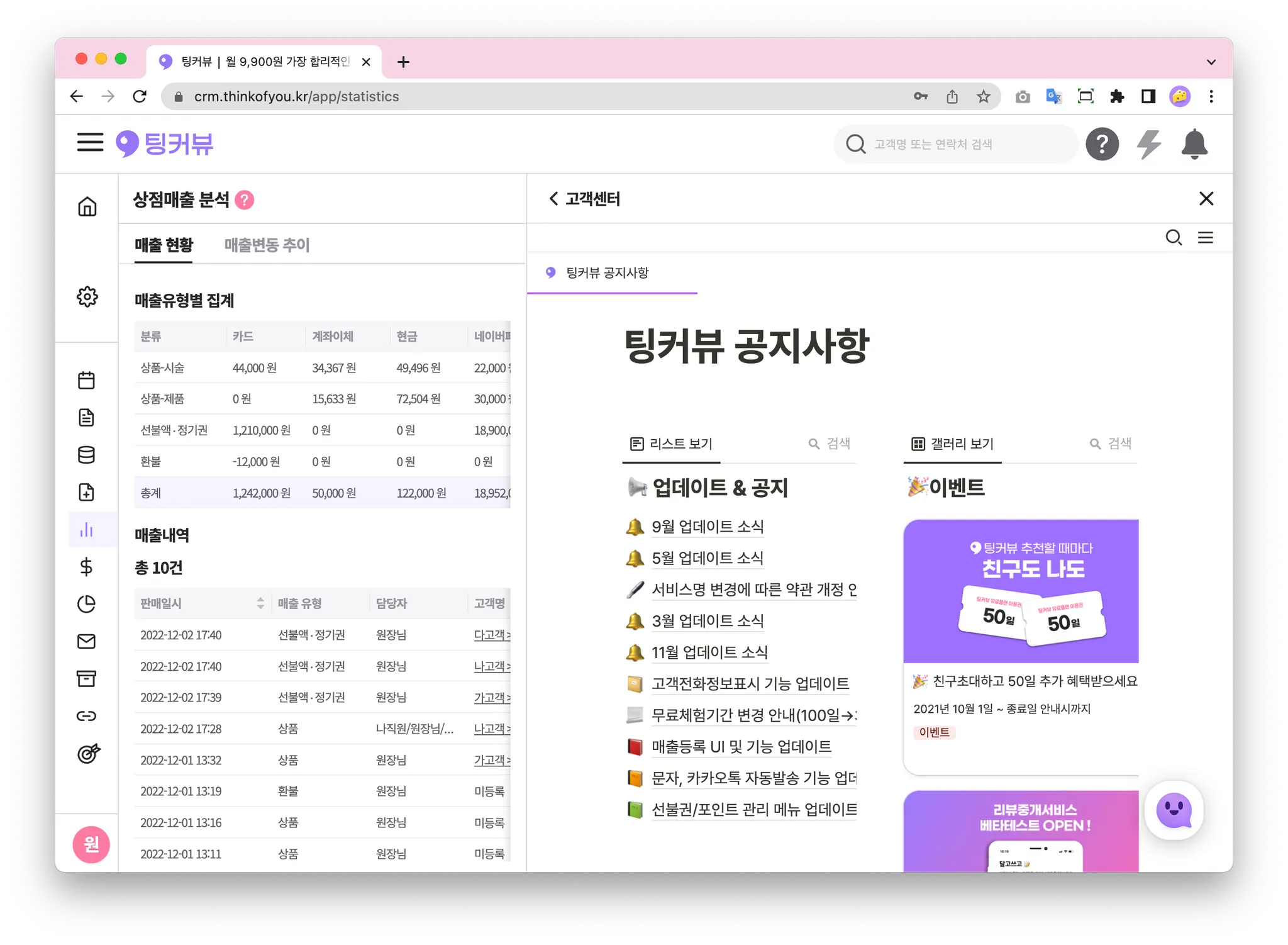
Task: Open the mail envelope sidebar icon
Action: click(87, 641)
